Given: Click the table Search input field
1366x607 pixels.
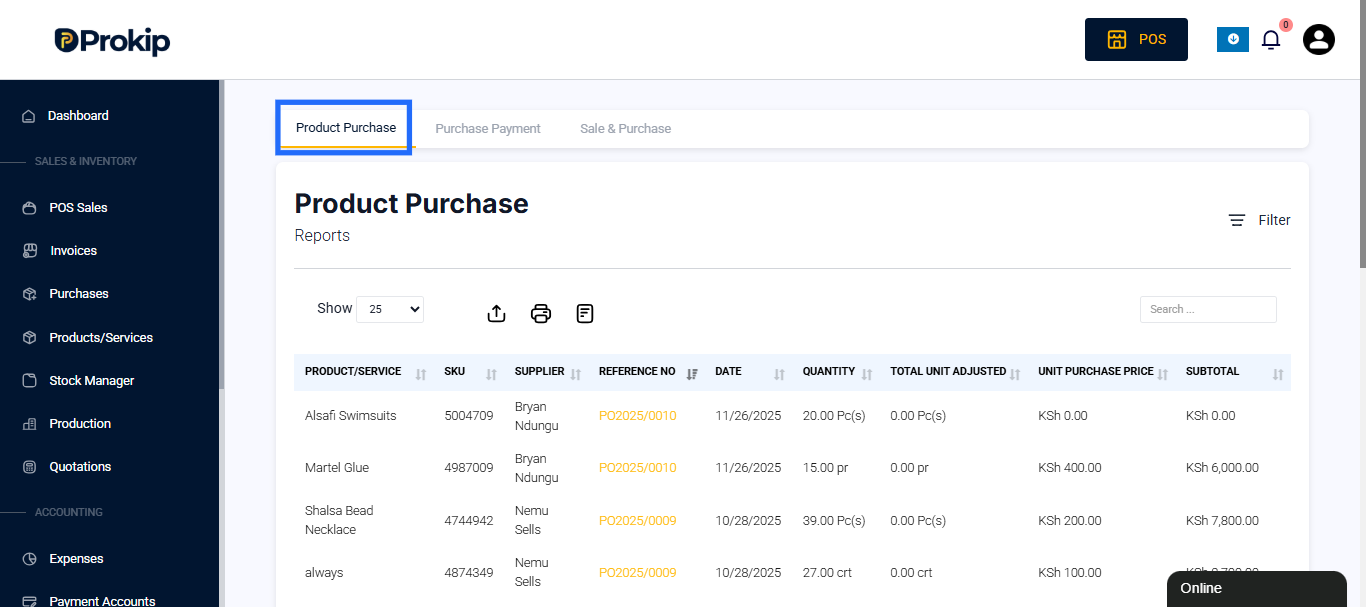Looking at the screenshot, I should 1208,309.
